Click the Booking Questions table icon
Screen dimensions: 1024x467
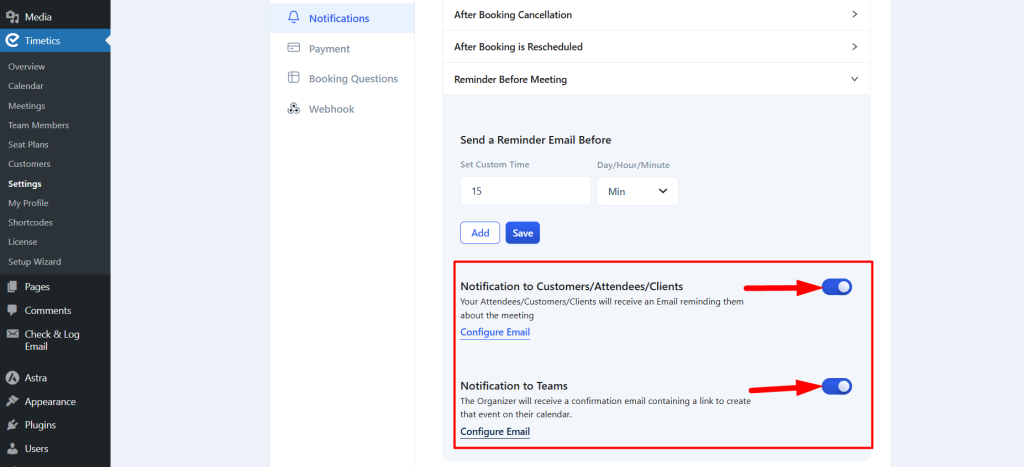[x=294, y=78]
